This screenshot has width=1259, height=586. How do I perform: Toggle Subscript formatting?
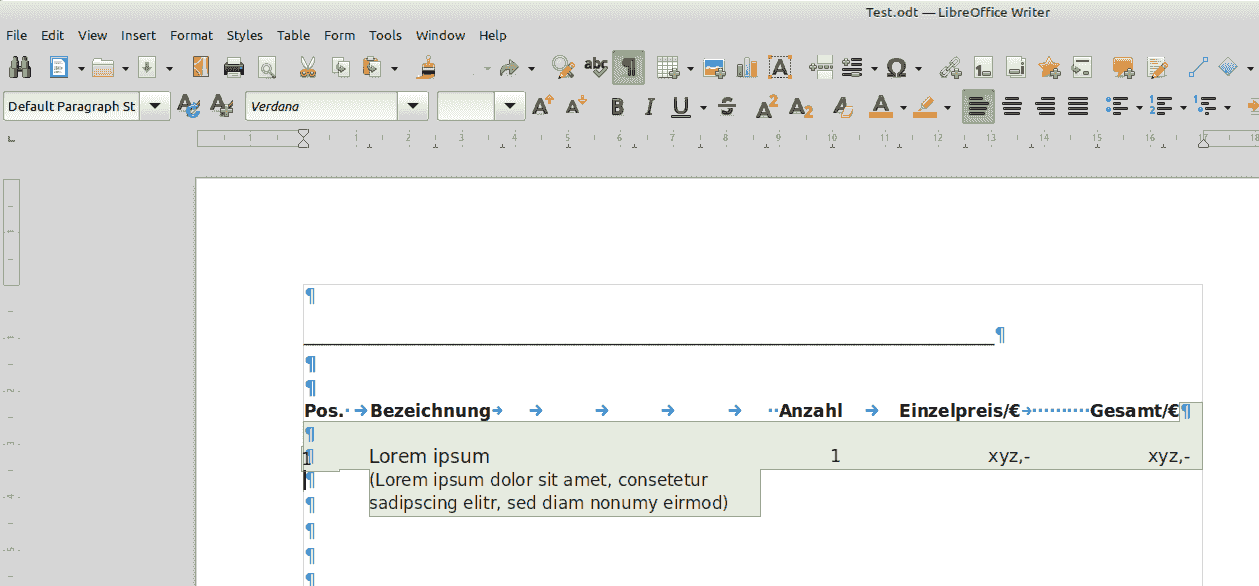coord(800,106)
